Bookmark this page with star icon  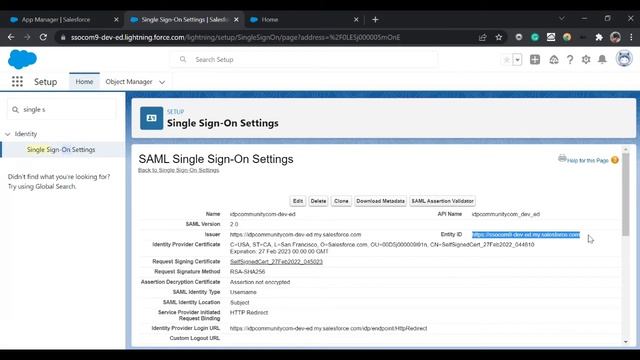(x=498, y=37)
